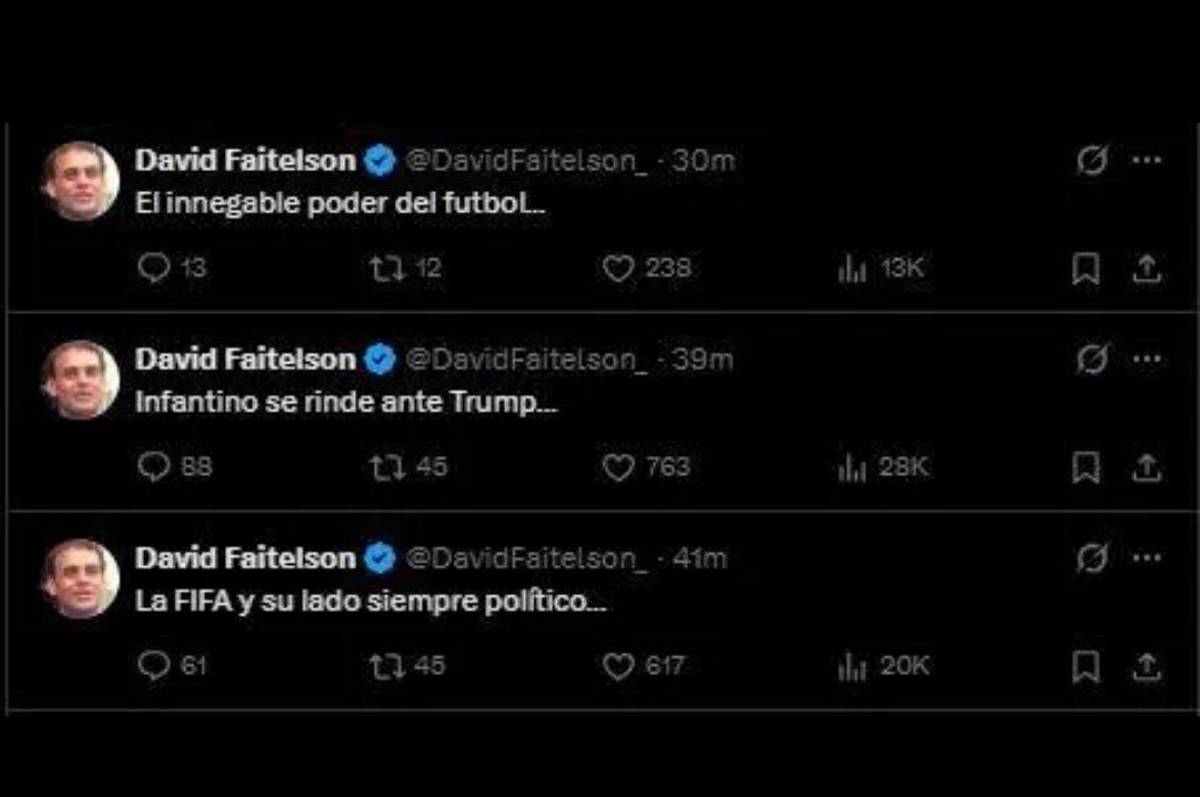1200x797 pixels.
Task: View analytics on the 'El innegable poder del futbol' tweet
Action: [851, 267]
